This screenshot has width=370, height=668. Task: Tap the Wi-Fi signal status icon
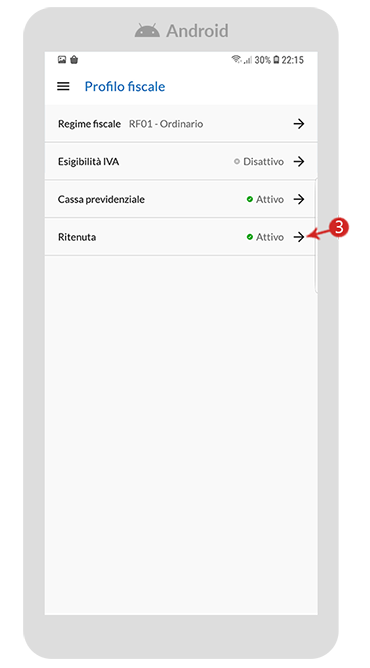coord(236,60)
